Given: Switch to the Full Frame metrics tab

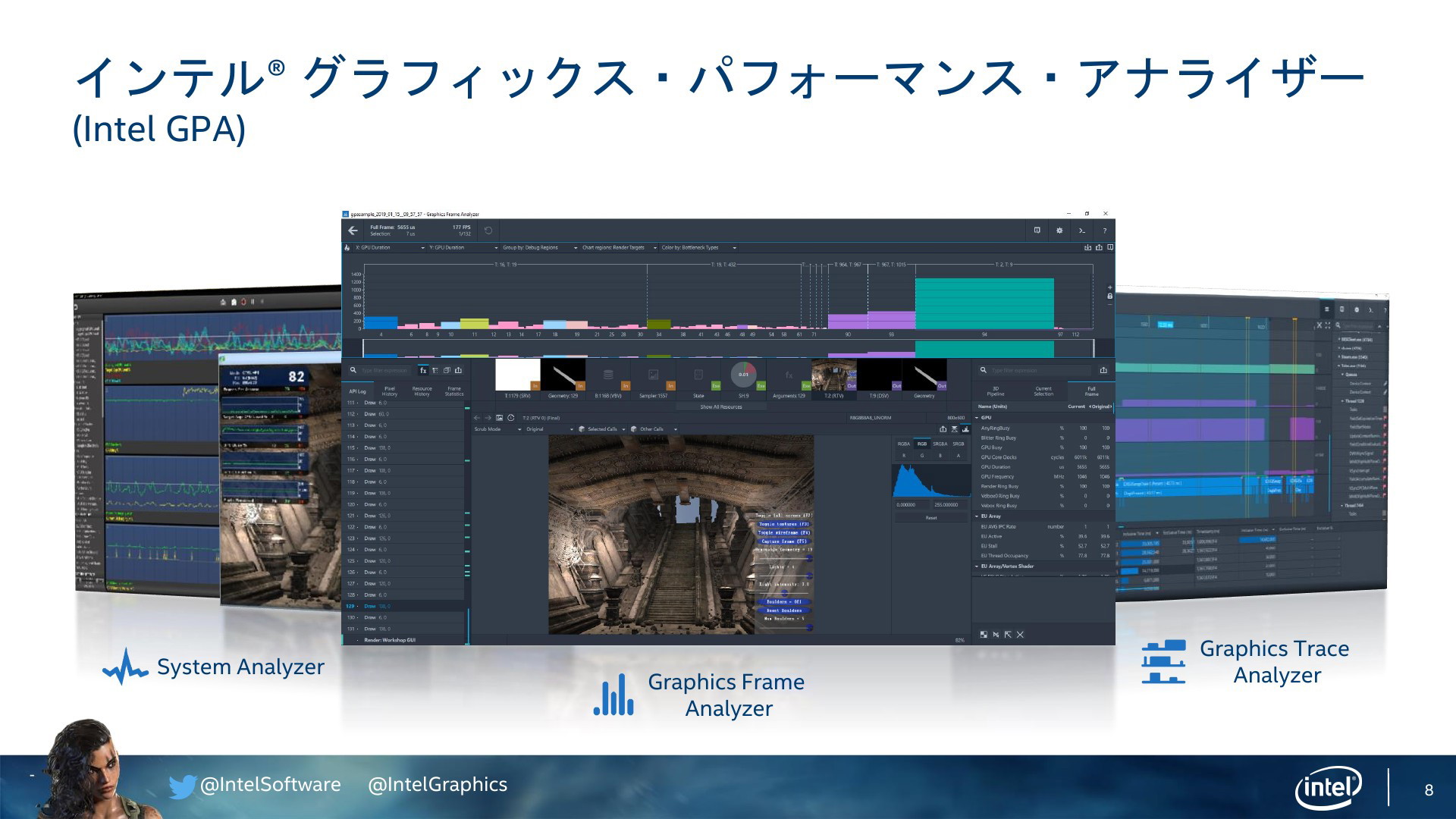Looking at the screenshot, I should tap(1091, 391).
